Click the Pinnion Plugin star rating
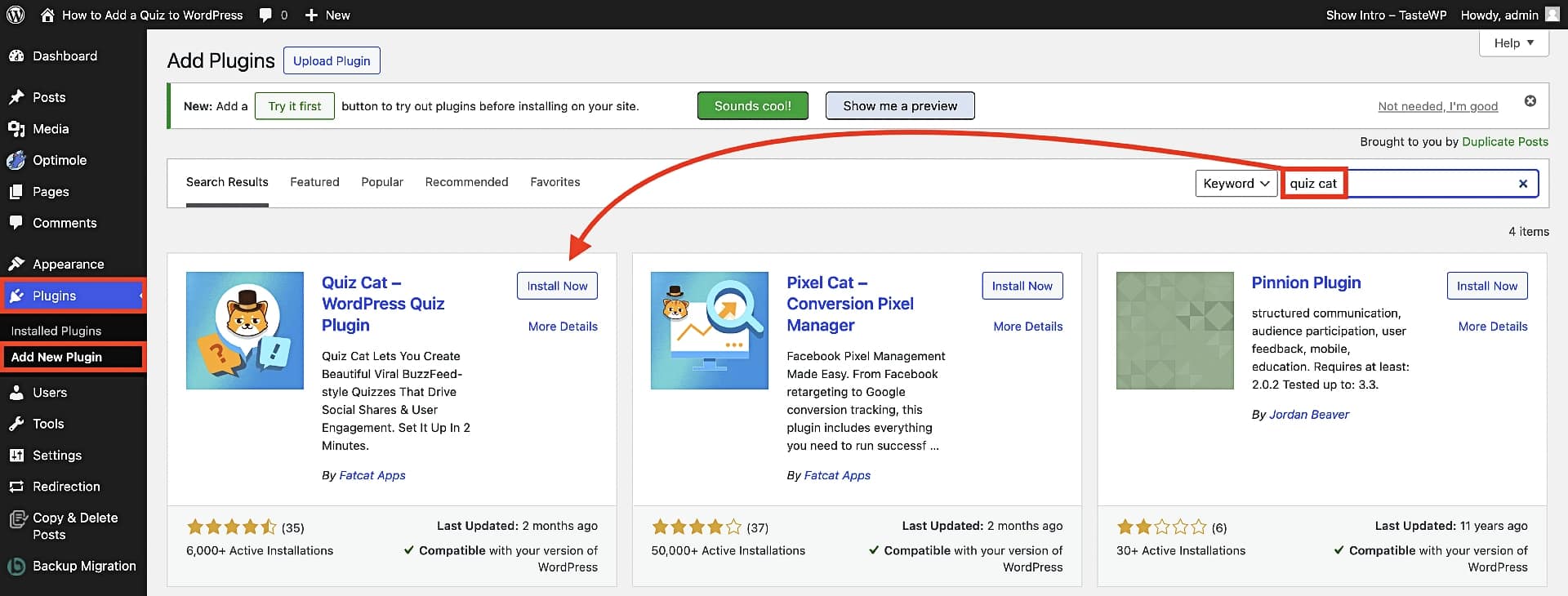The image size is (1568, 596). click(1161, 527)
